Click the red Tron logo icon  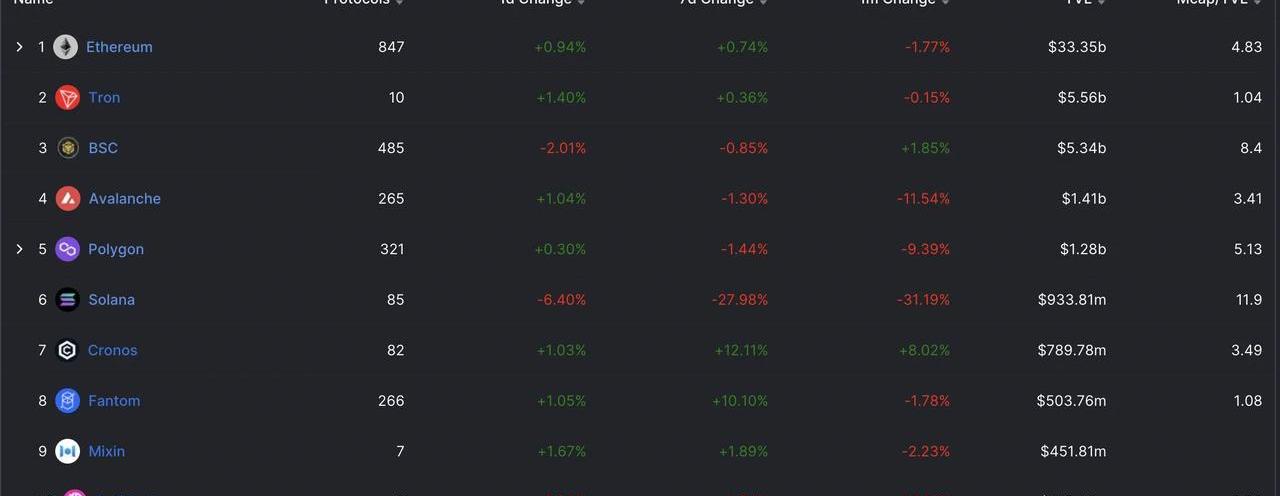coord(67,98)
